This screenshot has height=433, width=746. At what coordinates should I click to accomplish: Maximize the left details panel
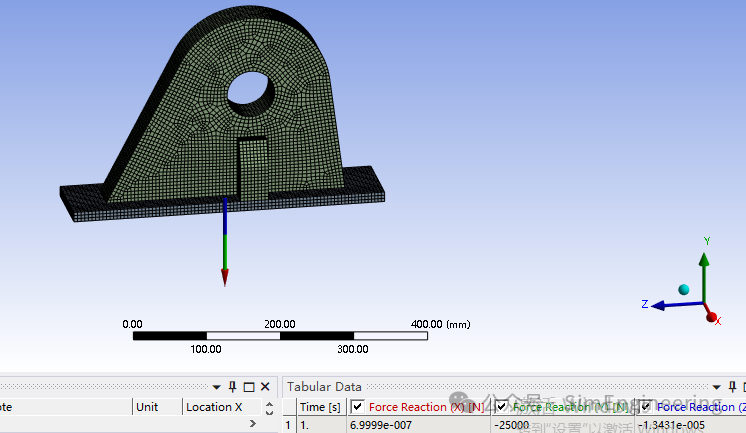249,387
